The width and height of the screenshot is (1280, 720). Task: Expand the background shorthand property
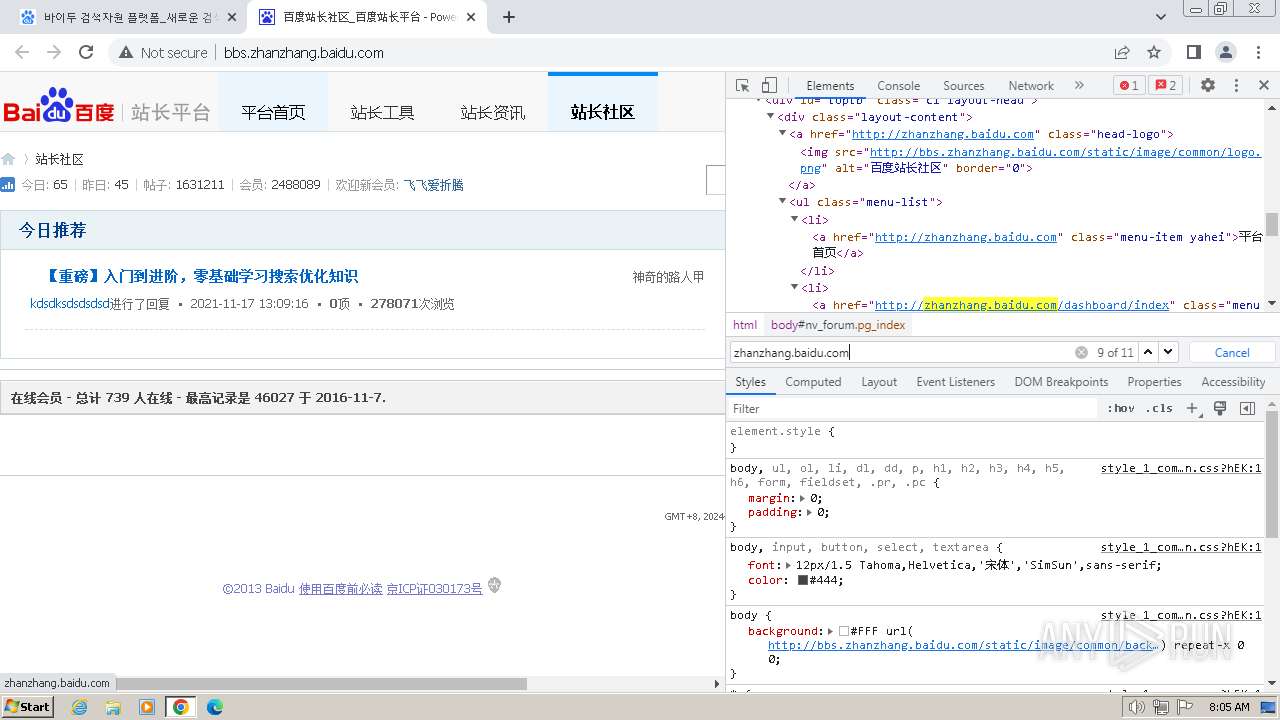pos(831,632)
